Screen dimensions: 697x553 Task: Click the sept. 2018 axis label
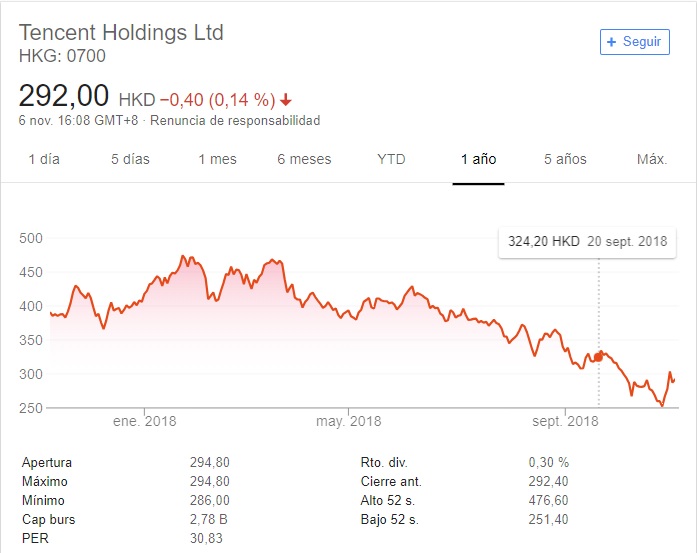pyautogui.click(x=565, y=421)
